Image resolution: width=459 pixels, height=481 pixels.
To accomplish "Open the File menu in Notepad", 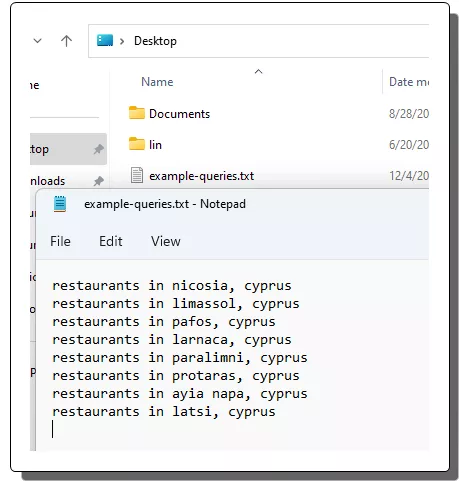I will coord(60,241).
